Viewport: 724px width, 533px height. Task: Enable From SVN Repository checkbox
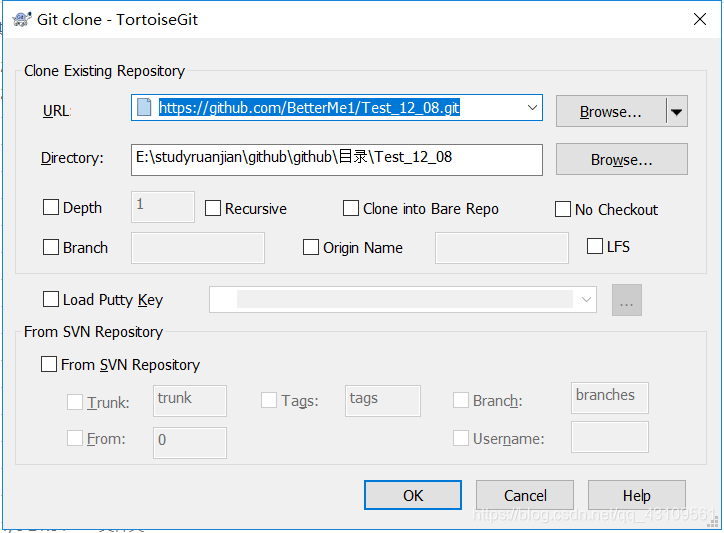click(x=49, y=364)
